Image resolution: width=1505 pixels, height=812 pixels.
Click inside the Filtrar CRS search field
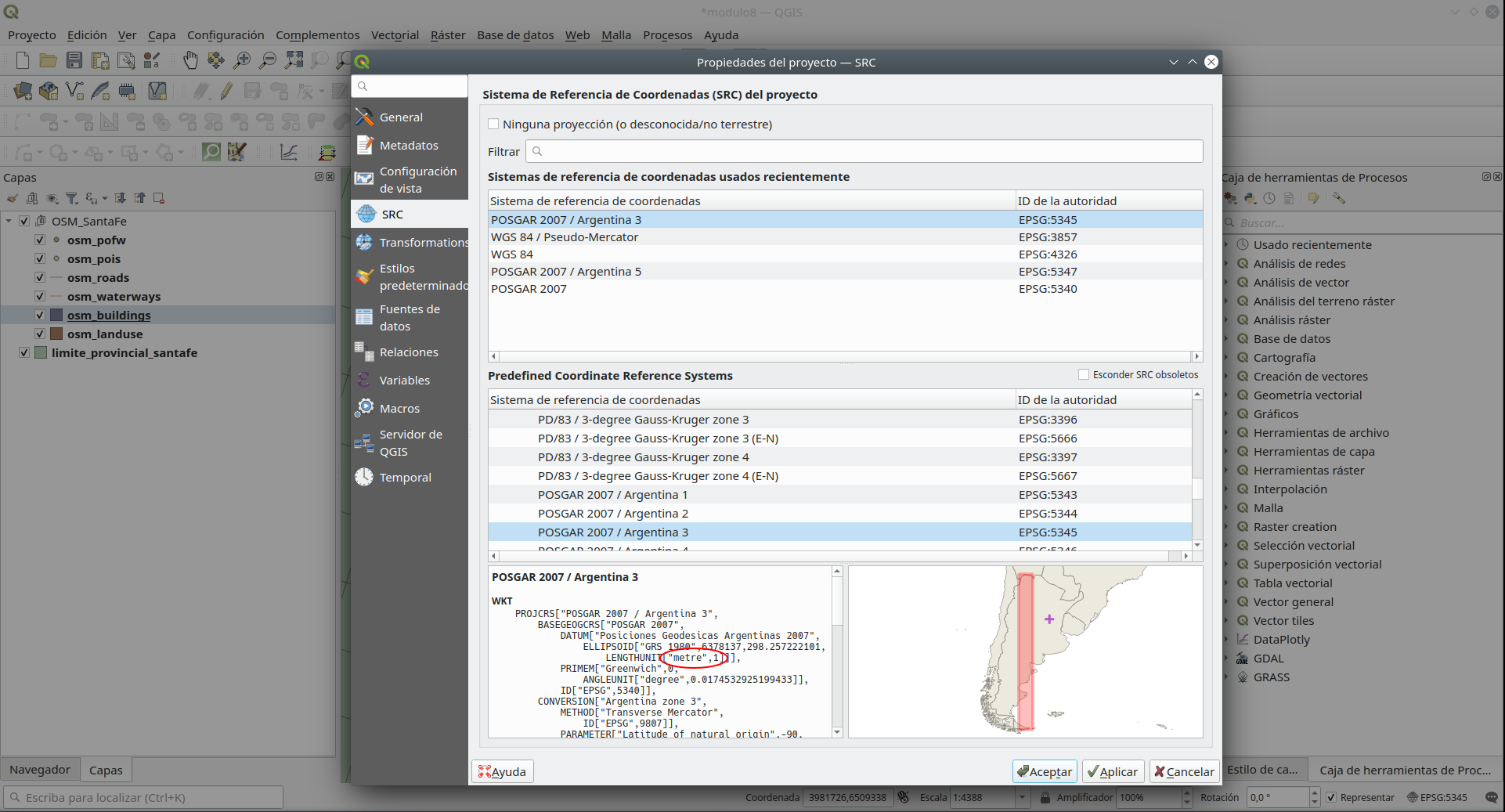click(864, 151)
